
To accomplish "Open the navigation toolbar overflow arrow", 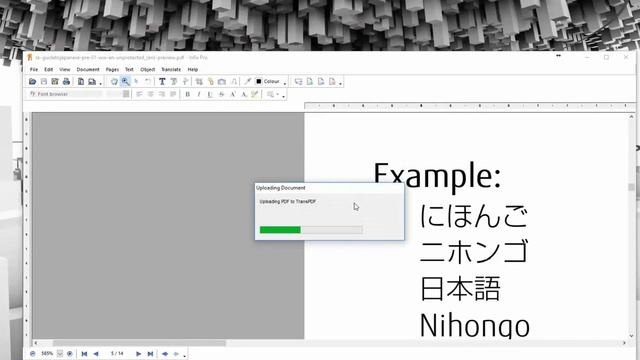I will tap(184, 356).
